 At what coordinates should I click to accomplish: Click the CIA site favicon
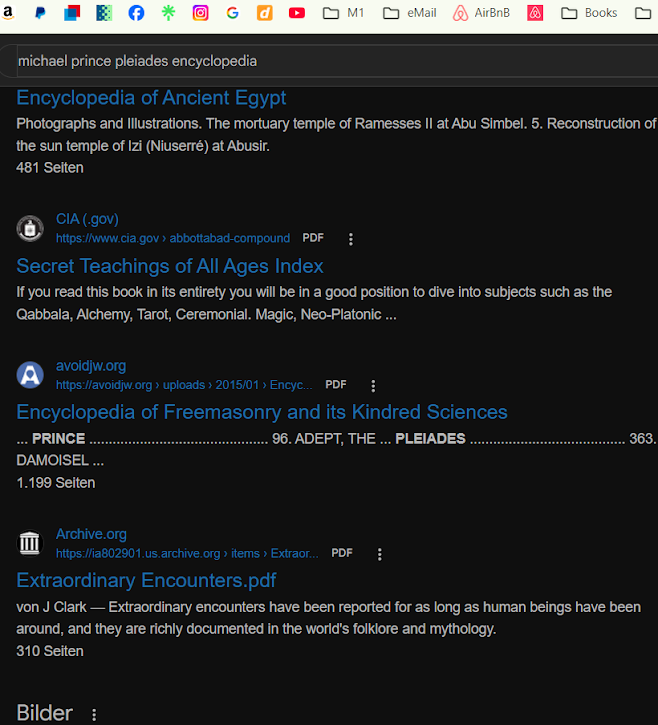(x=30, y=228)
